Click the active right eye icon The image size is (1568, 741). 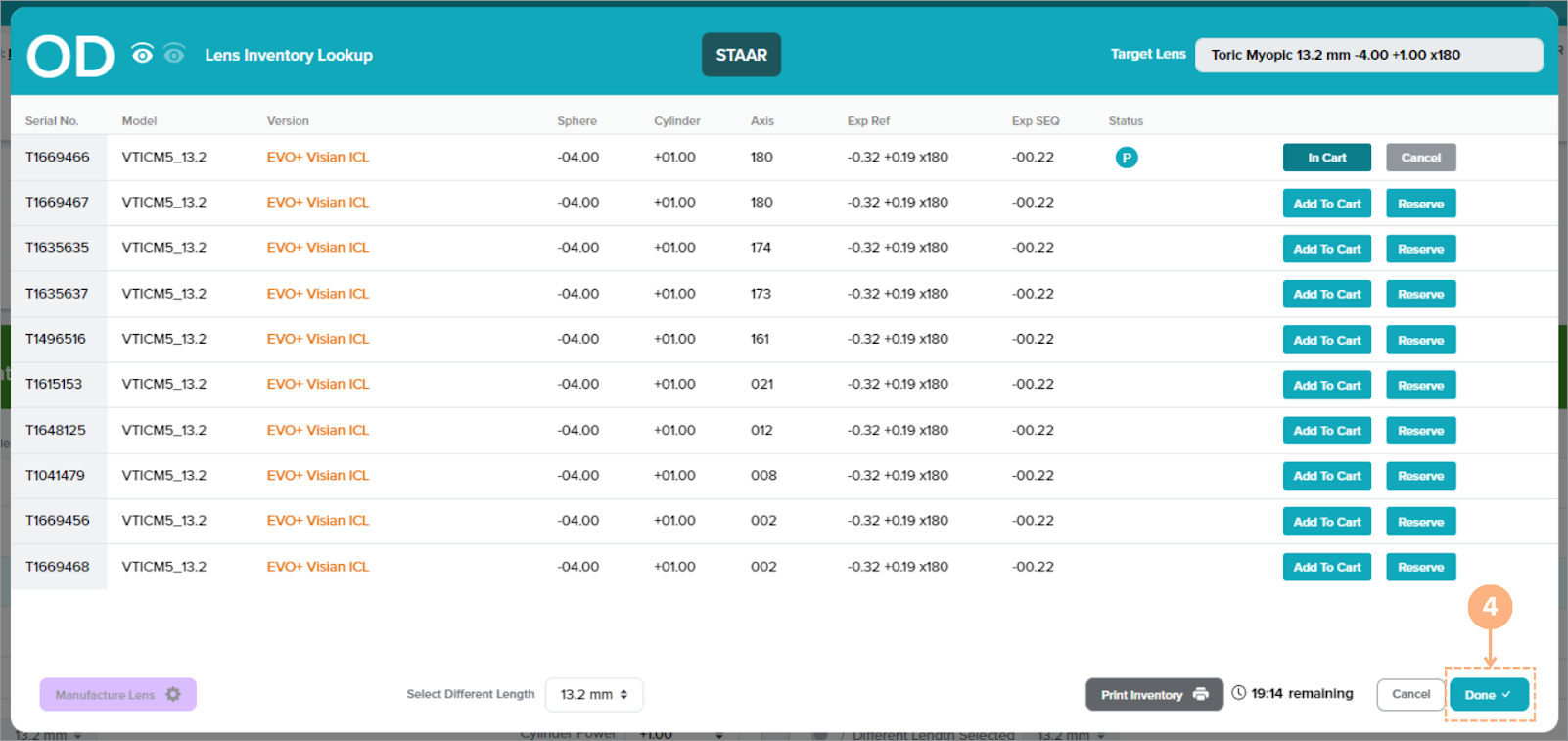click(x=142, y=54)
